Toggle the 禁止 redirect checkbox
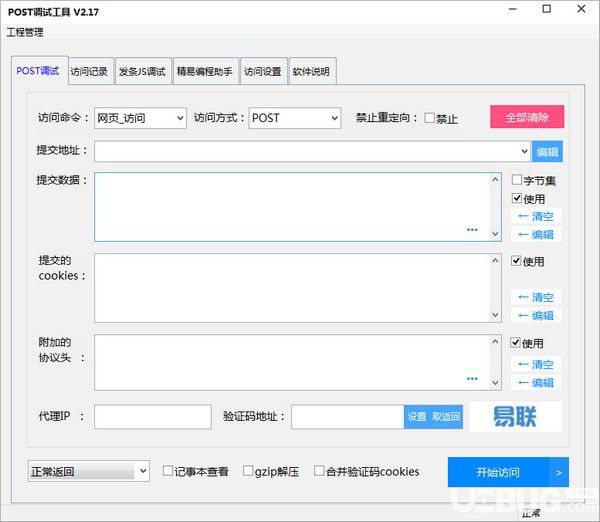 [429, 118]
